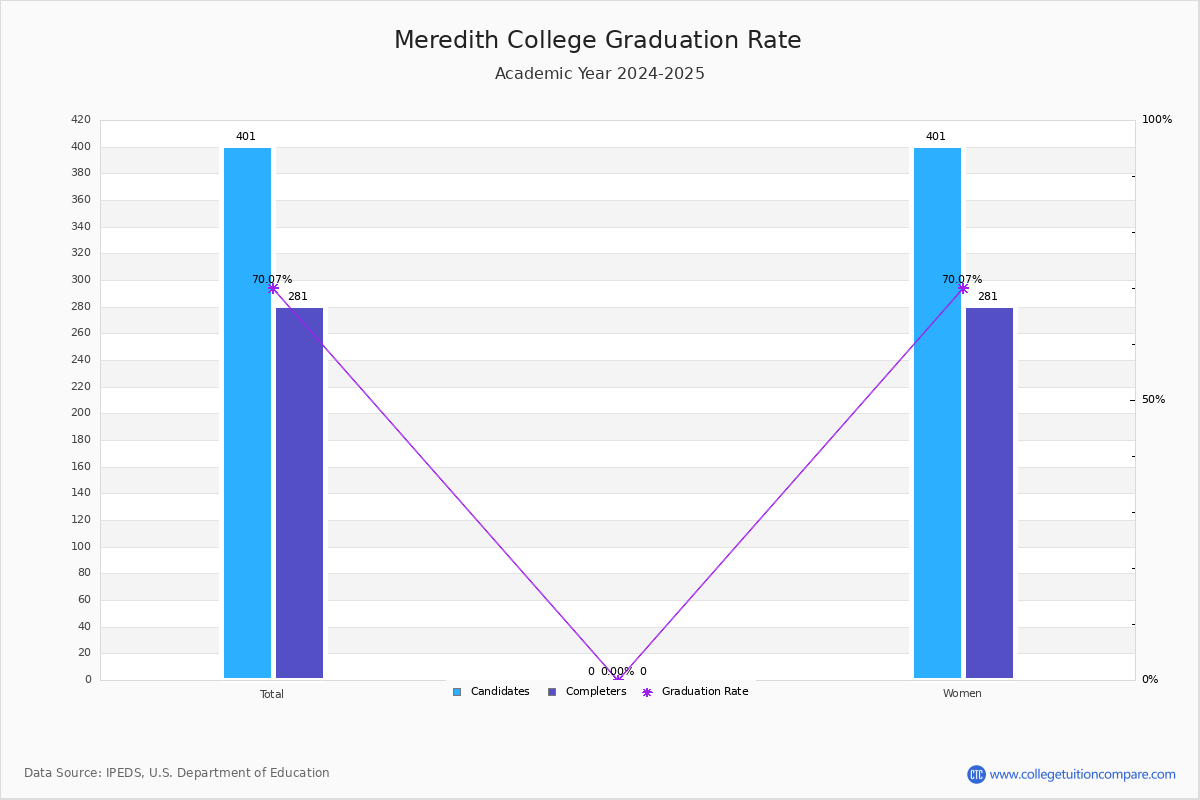The width and height of the screenshot is (1200, 800).
Task: Click the Data Source IPEDS text
Action: pyautogui.click(x=177, y=773)
